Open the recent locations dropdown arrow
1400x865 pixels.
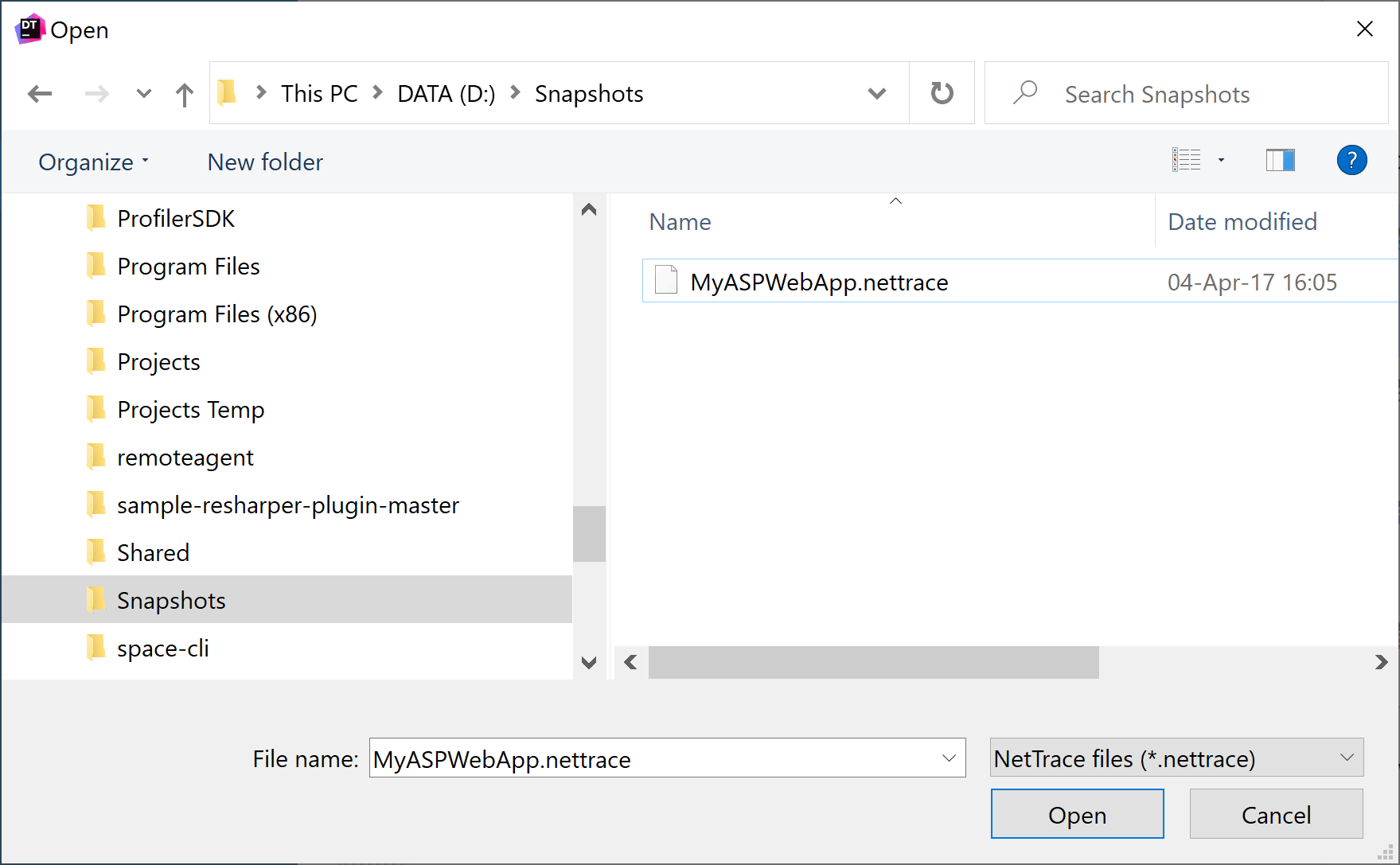pyautogui.click(x=144, y=94)
